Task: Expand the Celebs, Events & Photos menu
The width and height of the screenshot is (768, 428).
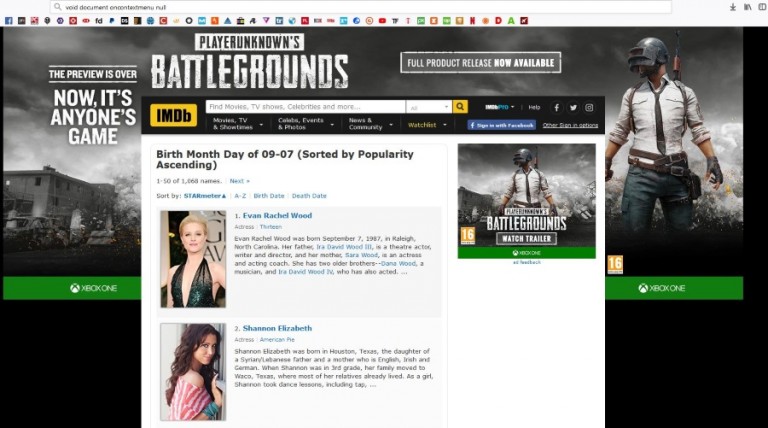Action: coord(304,124)
